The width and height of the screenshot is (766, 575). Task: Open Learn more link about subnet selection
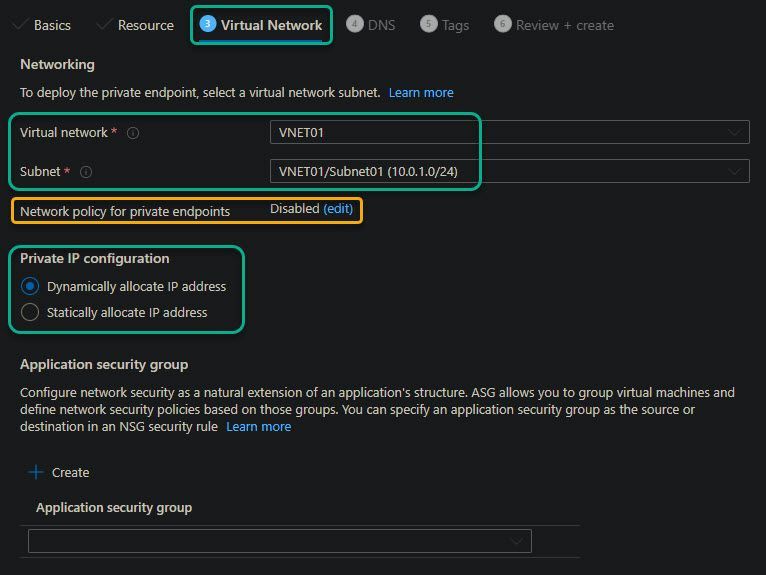421,92
